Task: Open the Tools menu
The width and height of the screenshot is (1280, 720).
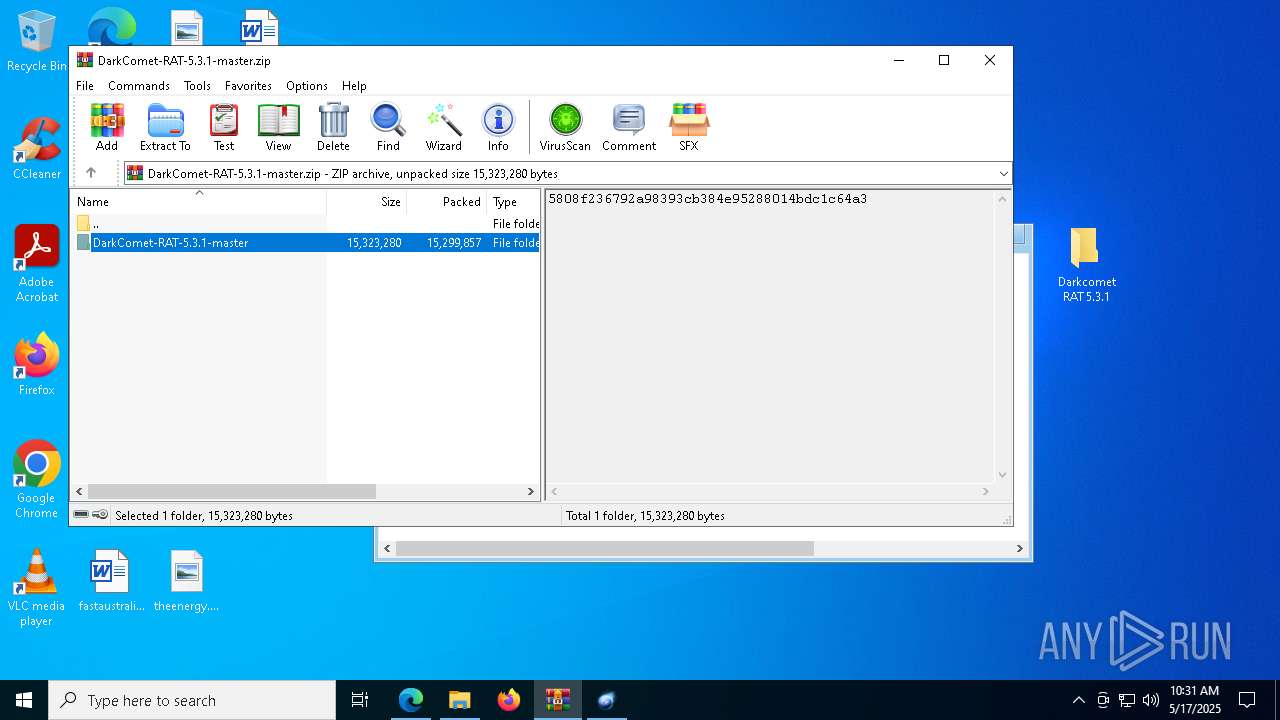Action: pyautogui.click(x=197, y=86)
